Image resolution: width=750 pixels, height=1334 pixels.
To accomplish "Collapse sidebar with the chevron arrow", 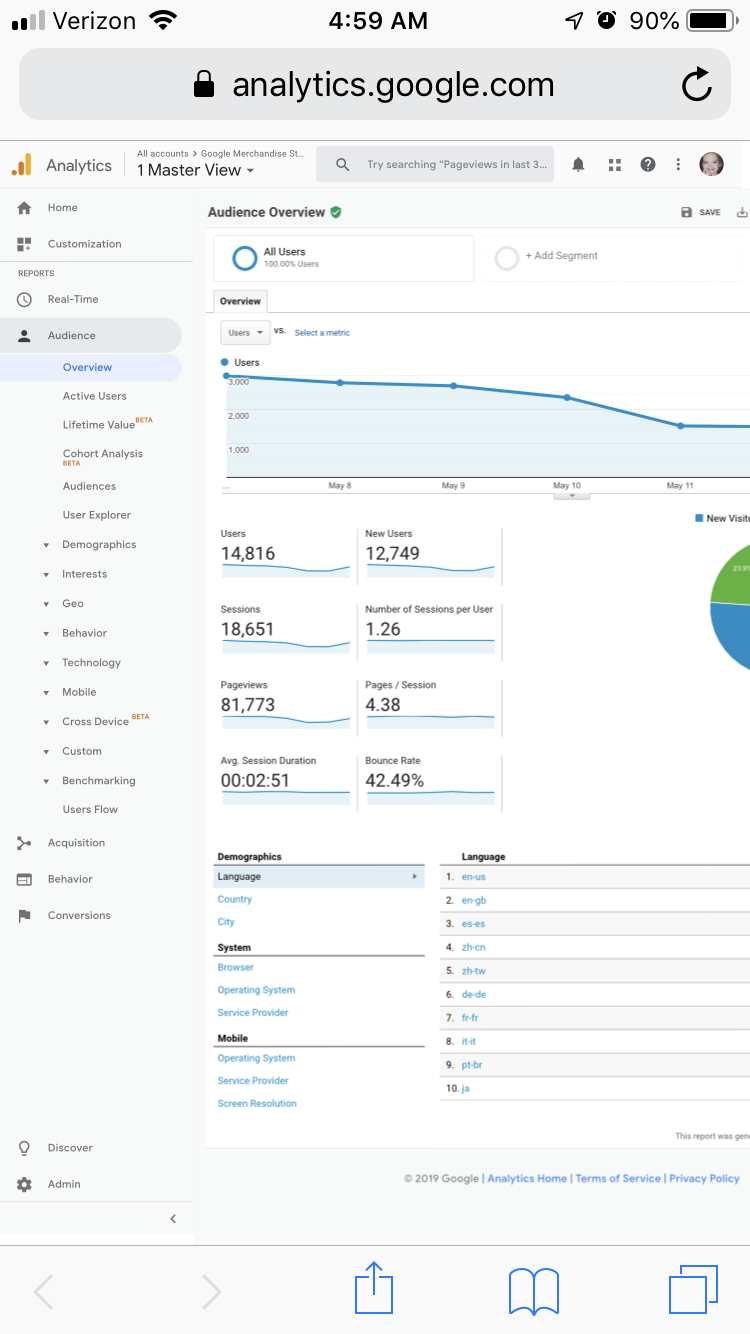I will pos(173,1219).
